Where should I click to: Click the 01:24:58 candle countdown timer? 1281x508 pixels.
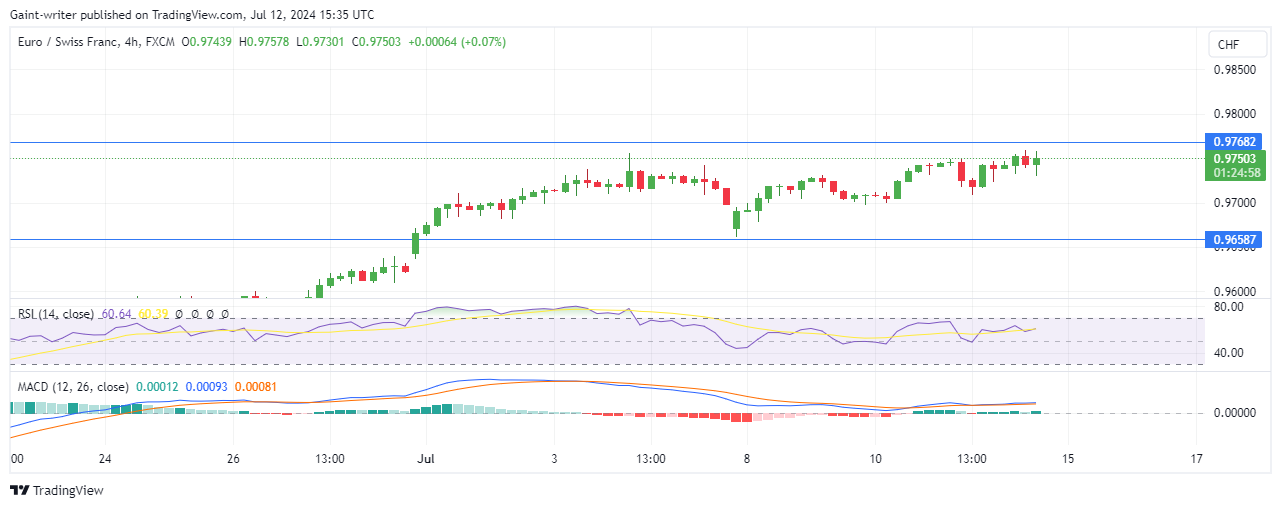point(1236,172)
